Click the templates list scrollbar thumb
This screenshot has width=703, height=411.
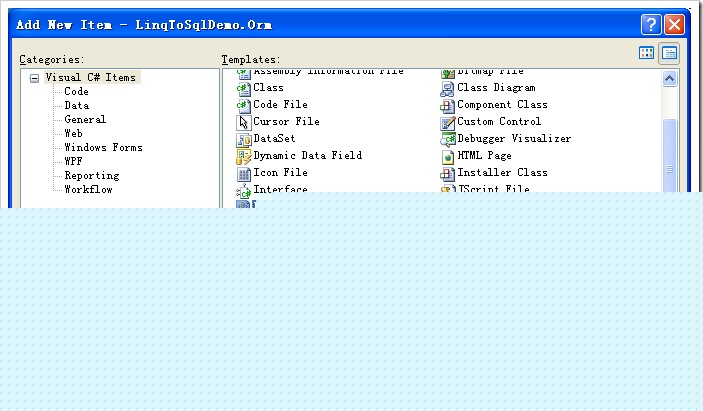pyautogui.click(x=669, y=155)
